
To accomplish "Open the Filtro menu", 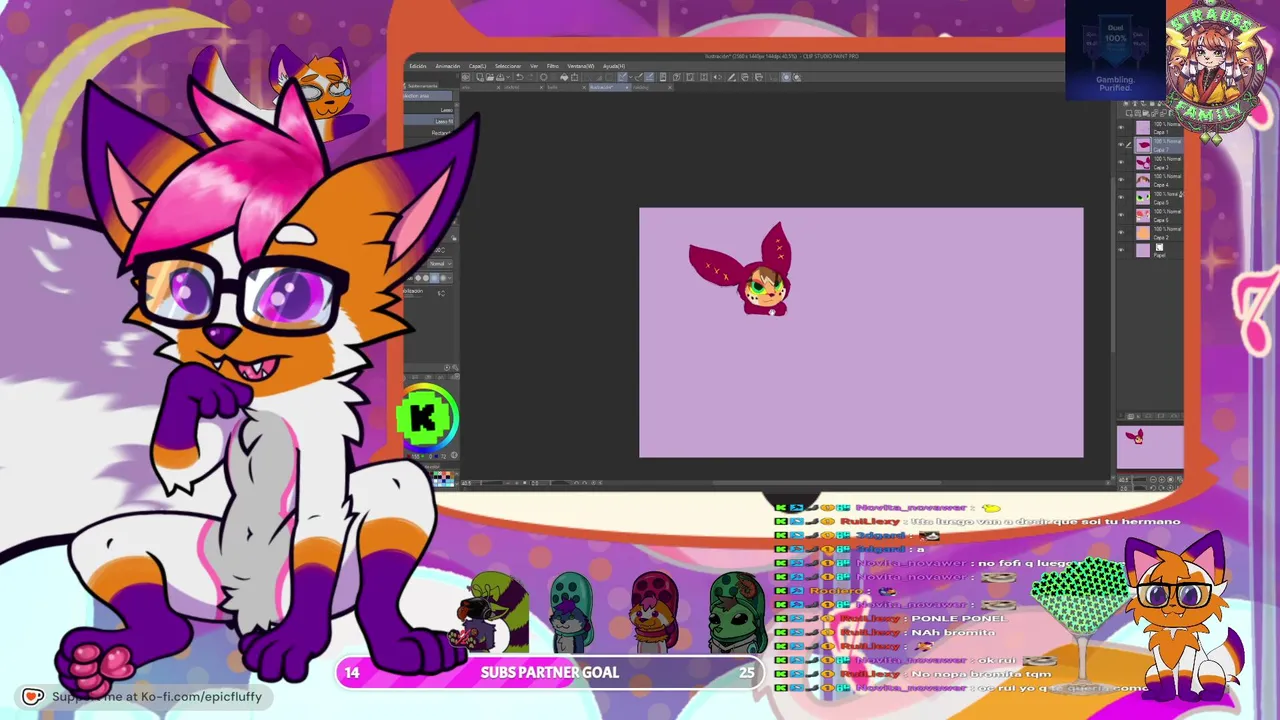I will (553, 66).
